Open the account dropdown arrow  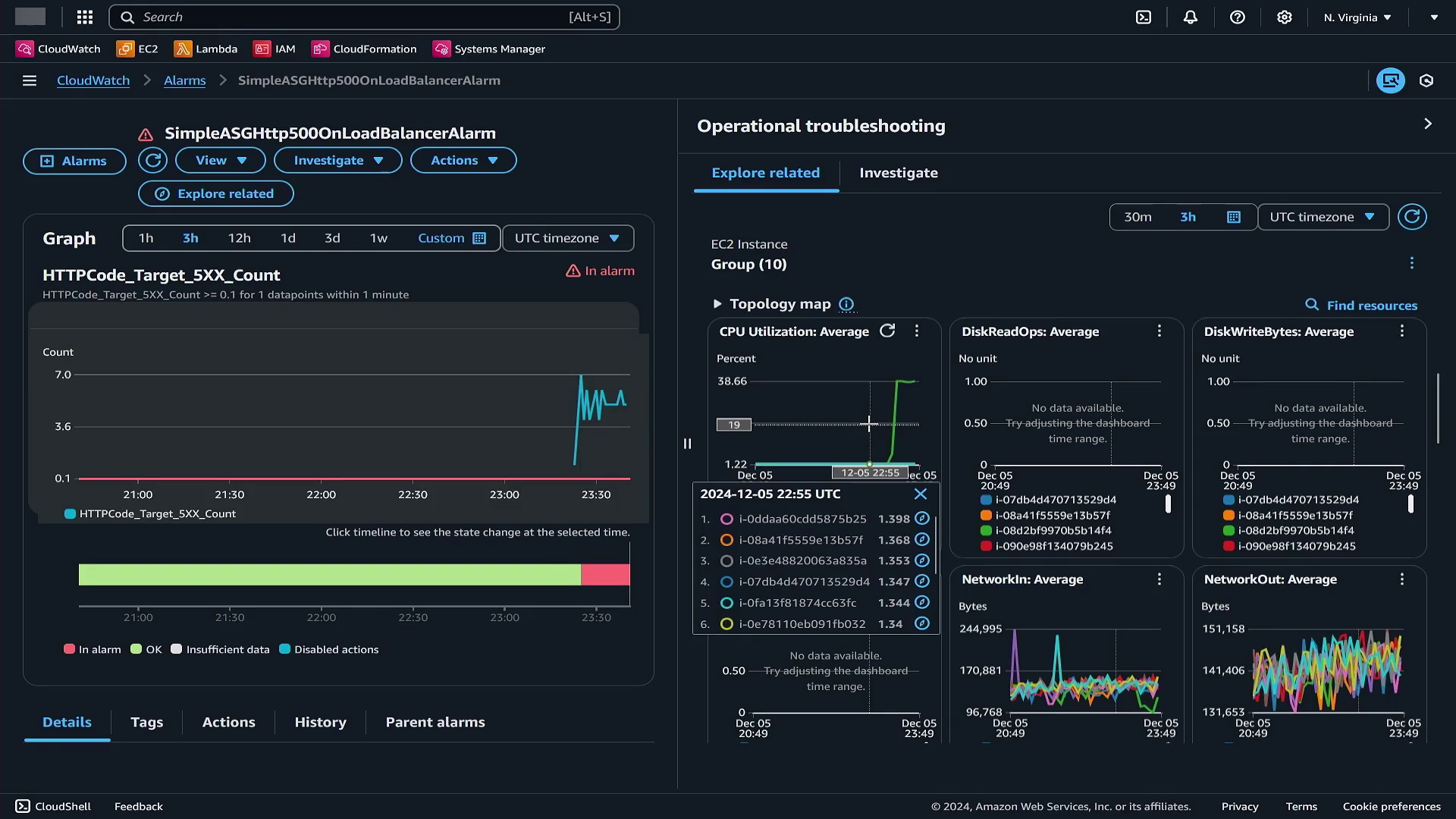[x=1434, y=17]
